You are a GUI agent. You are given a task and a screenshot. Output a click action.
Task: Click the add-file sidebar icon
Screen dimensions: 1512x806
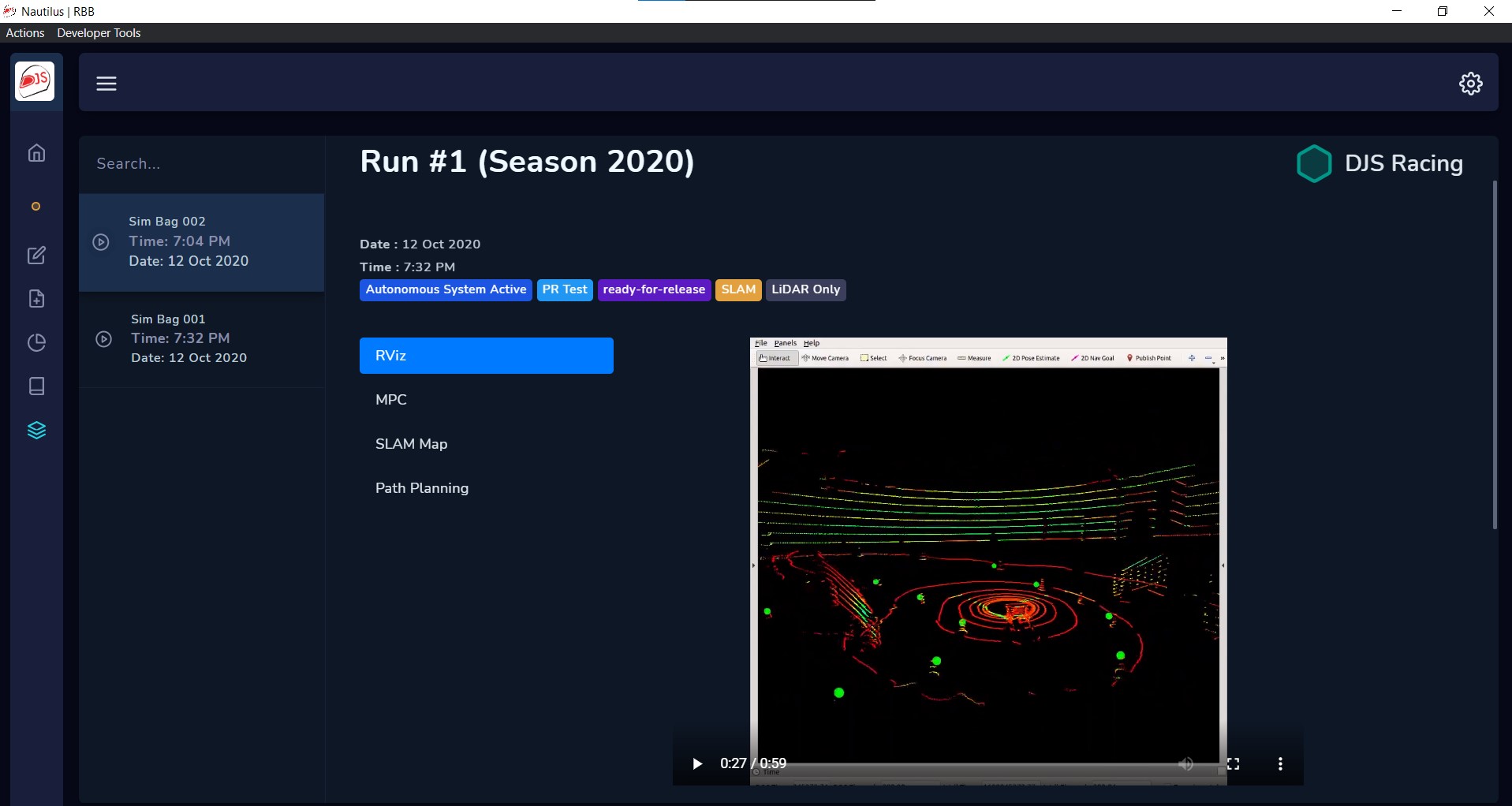[36, 299]
